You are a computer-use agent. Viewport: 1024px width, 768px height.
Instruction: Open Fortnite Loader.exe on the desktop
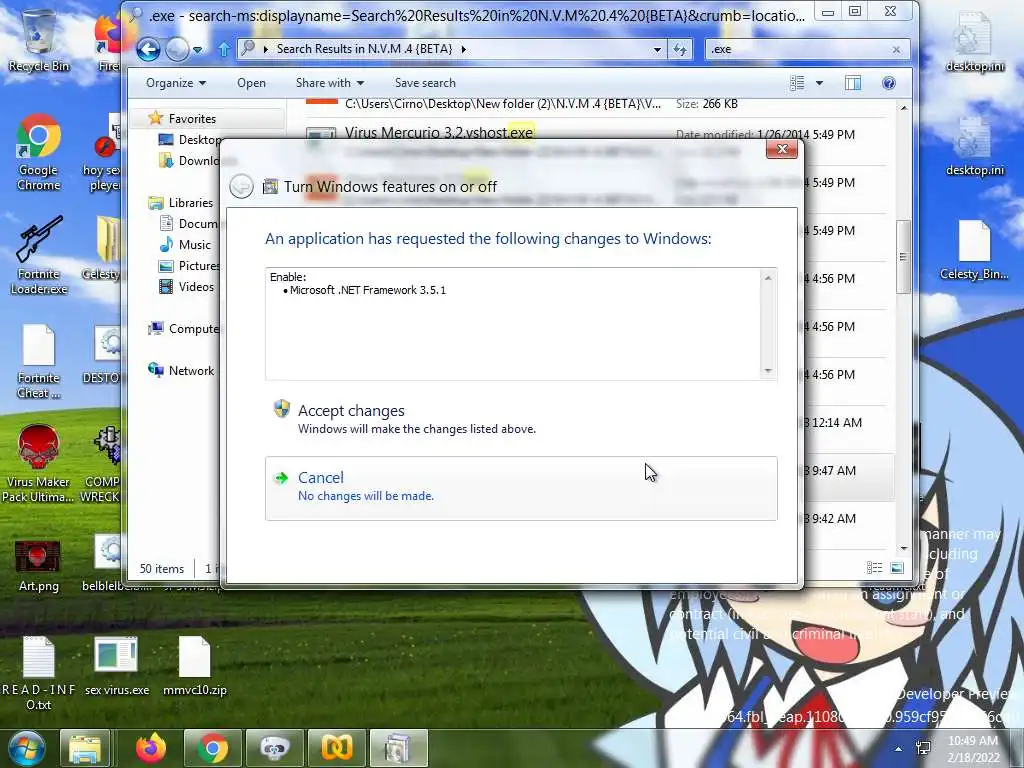pyautogui.click(x=38, y=256)
